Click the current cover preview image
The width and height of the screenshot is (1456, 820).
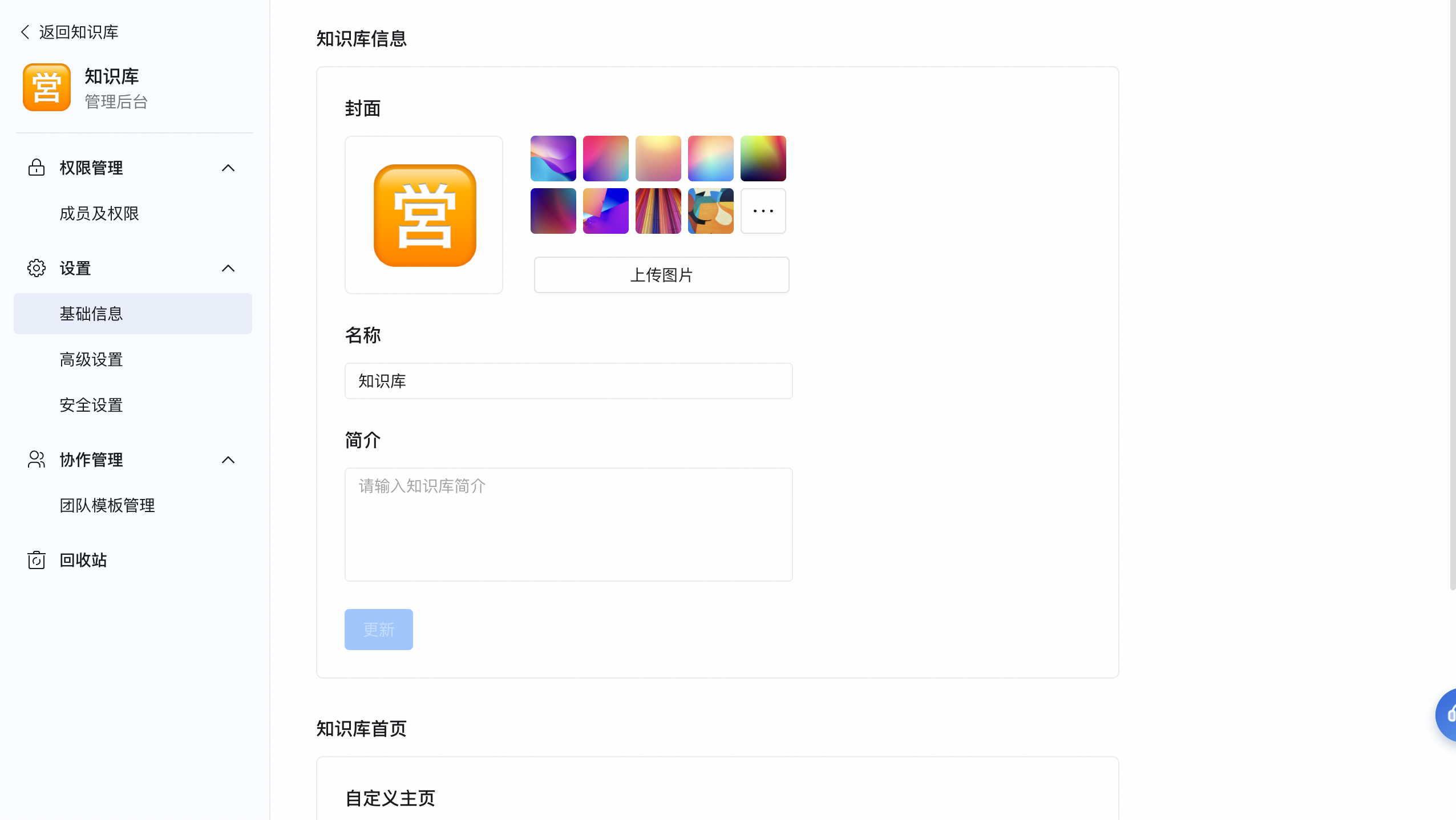424,215
